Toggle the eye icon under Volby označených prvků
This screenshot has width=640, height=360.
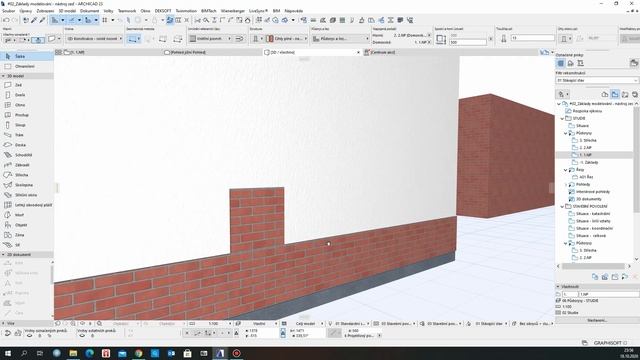[29, 336]
